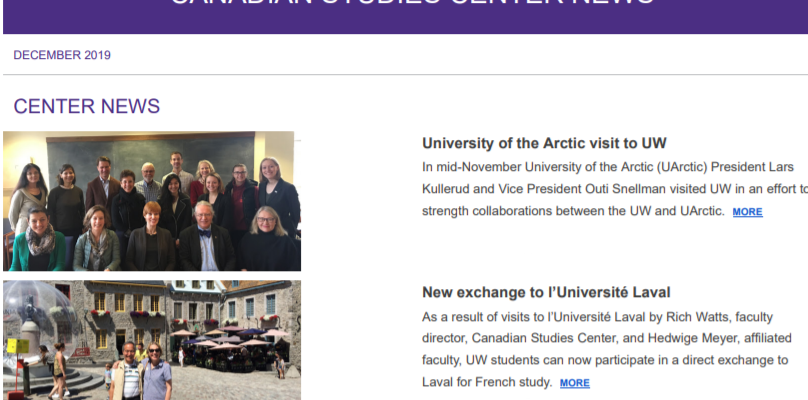
Task: Open the Quebec stone square photo thumbnail
Action: (x=152, y=340)
